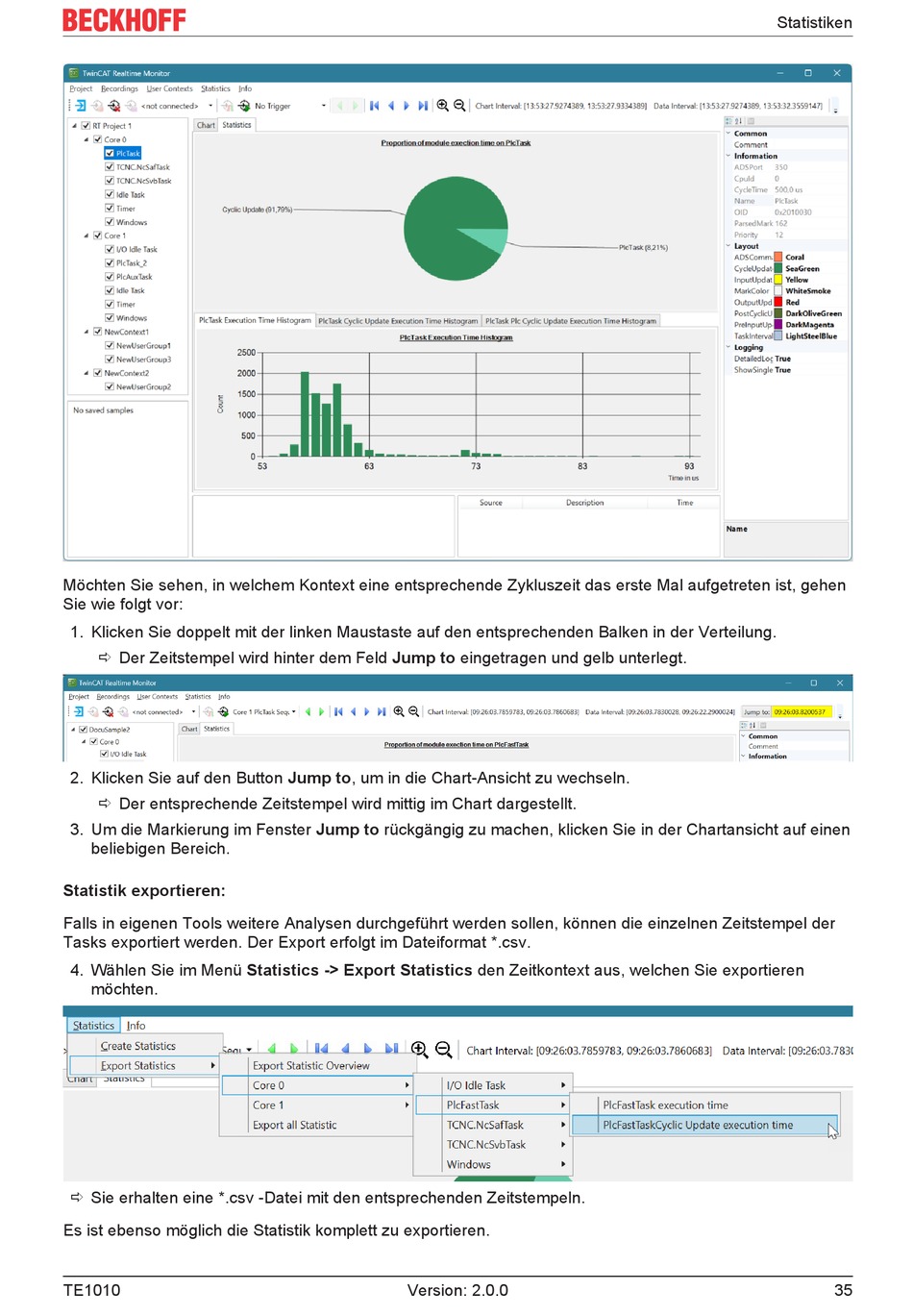Open the '<not connected>' target dropdown, large screenshot

pyautogui.click(x=210, y=106)
